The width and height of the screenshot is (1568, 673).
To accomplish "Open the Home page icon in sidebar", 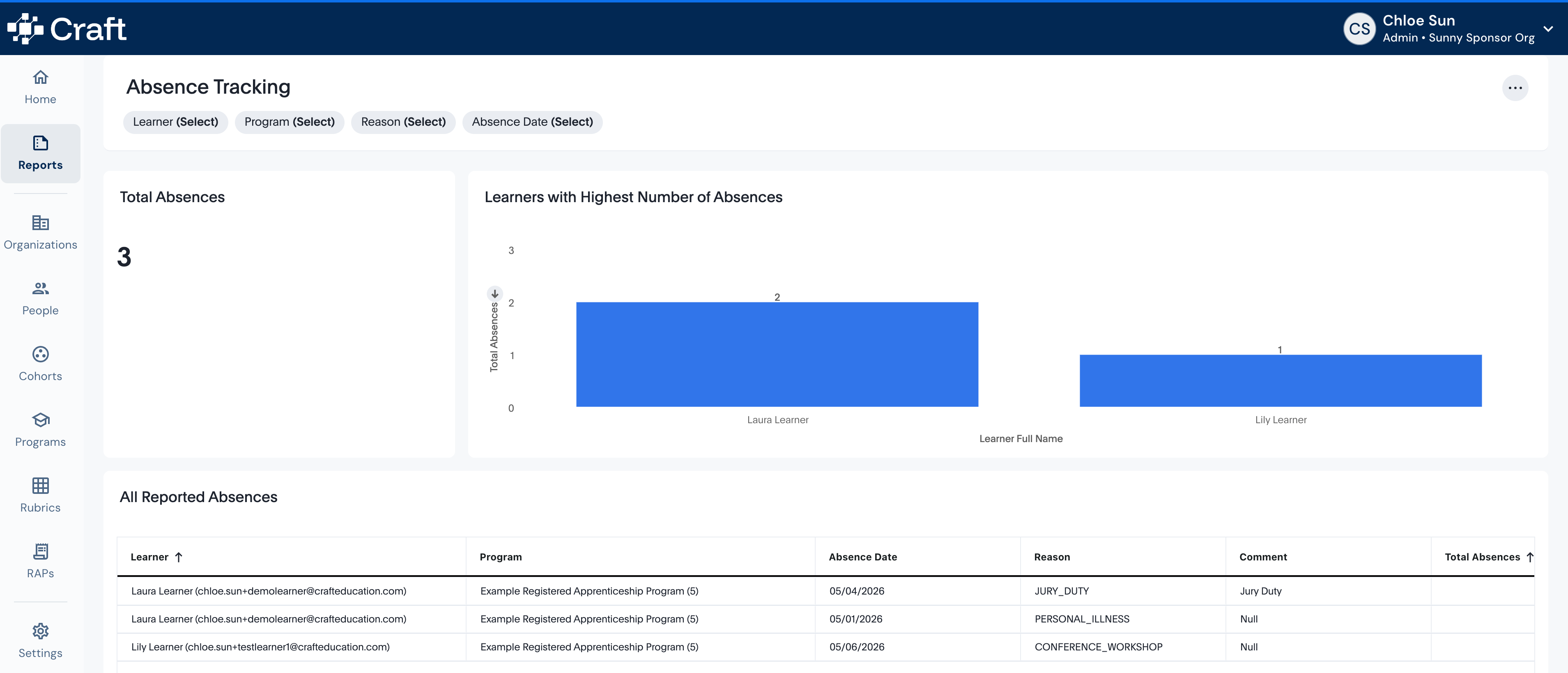I will 40,77.
